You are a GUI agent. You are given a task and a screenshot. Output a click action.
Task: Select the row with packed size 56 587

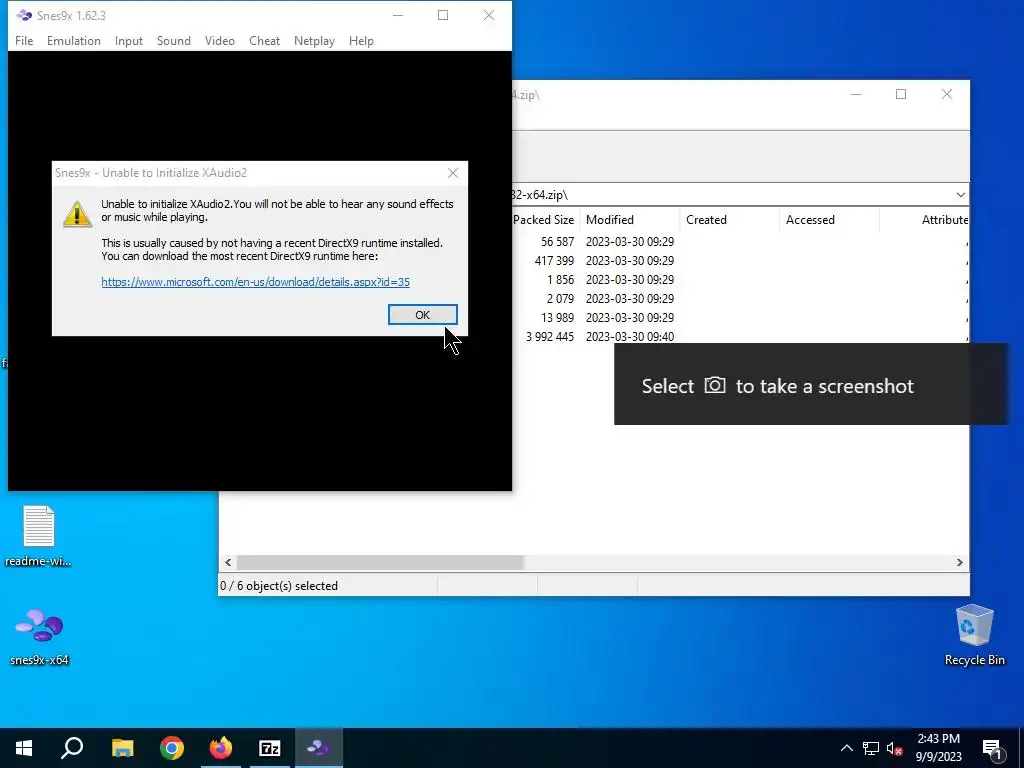(741, 242)
